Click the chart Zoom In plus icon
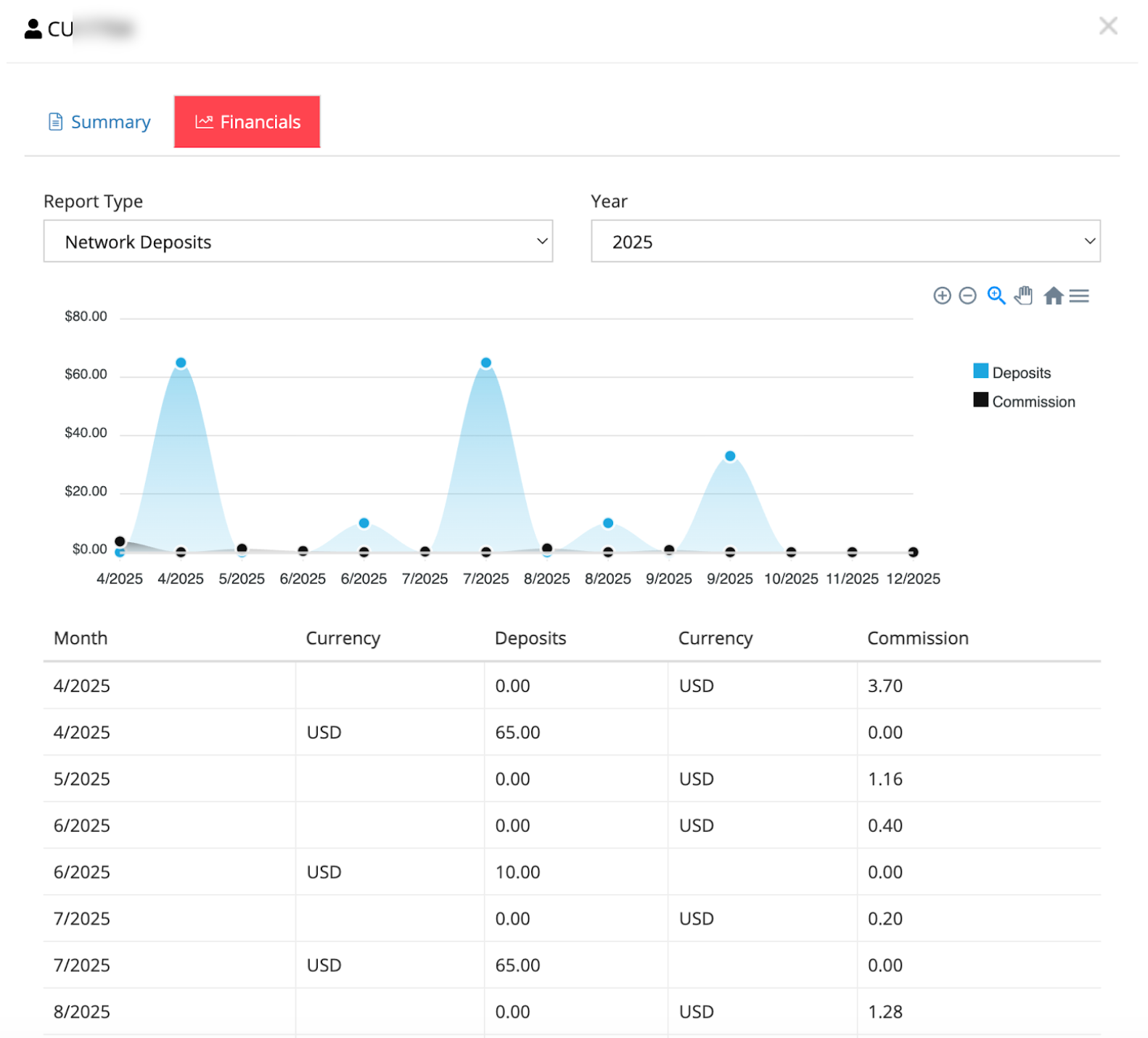 tap(941, 295)
